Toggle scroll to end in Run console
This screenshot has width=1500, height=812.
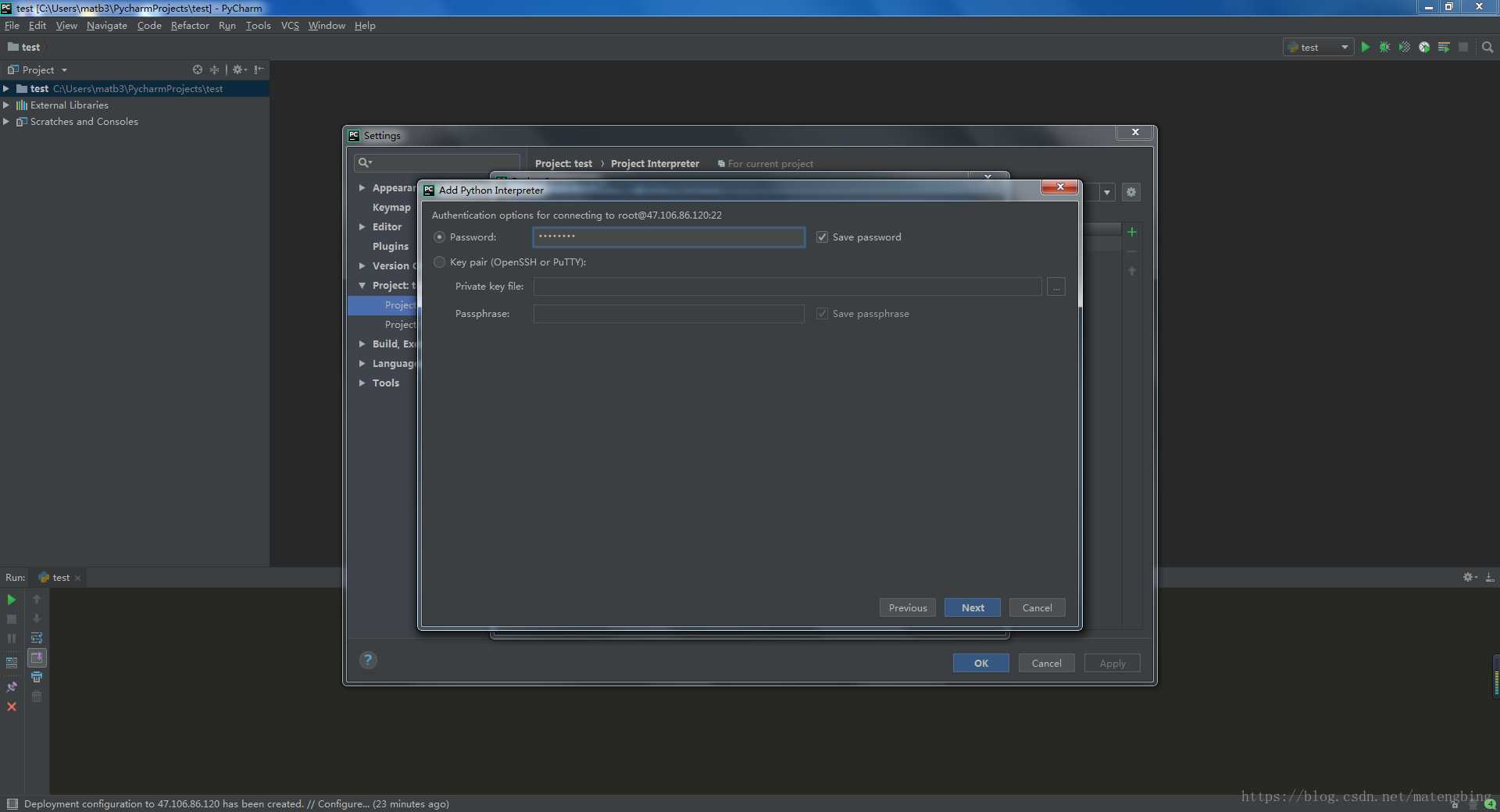[x=37, y=657]
